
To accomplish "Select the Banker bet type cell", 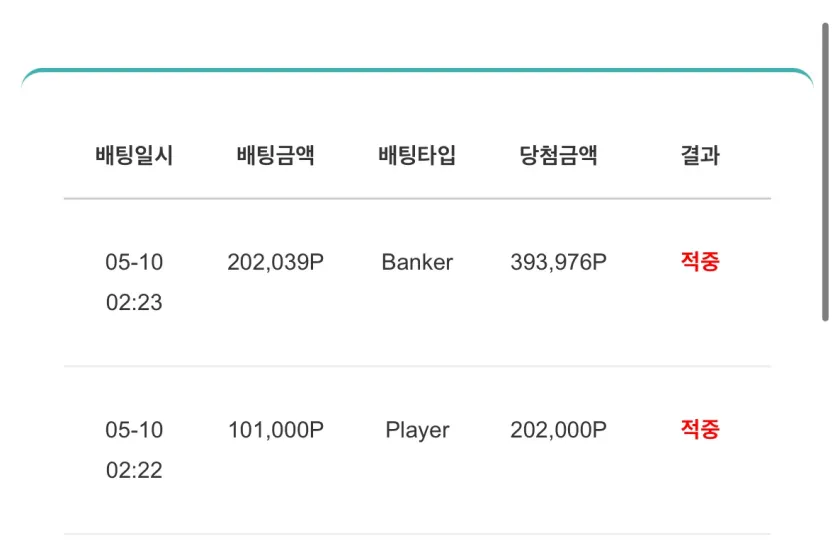I will 417,262.
